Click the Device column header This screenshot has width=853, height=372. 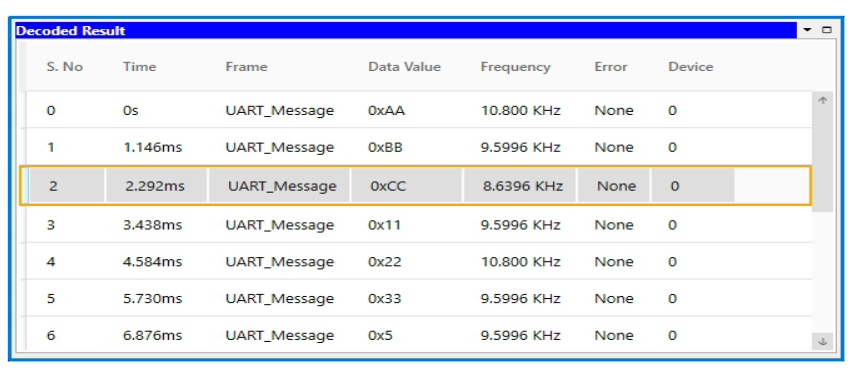coord(690,67)
